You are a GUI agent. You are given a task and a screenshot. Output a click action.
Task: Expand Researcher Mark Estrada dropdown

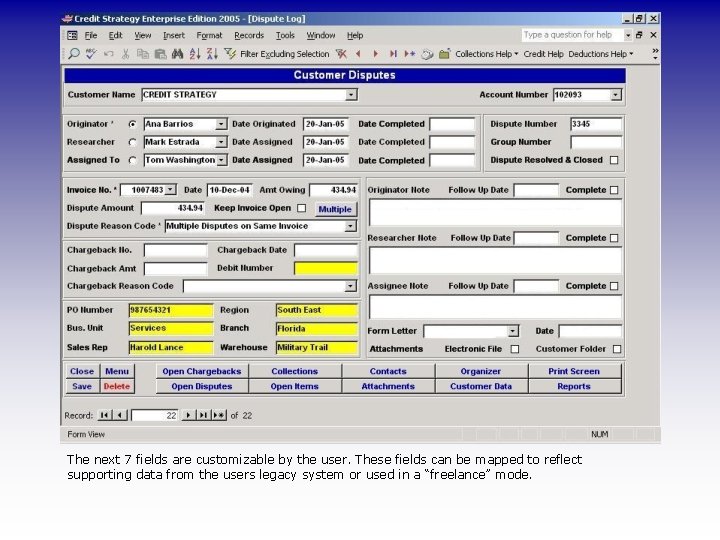221,142
